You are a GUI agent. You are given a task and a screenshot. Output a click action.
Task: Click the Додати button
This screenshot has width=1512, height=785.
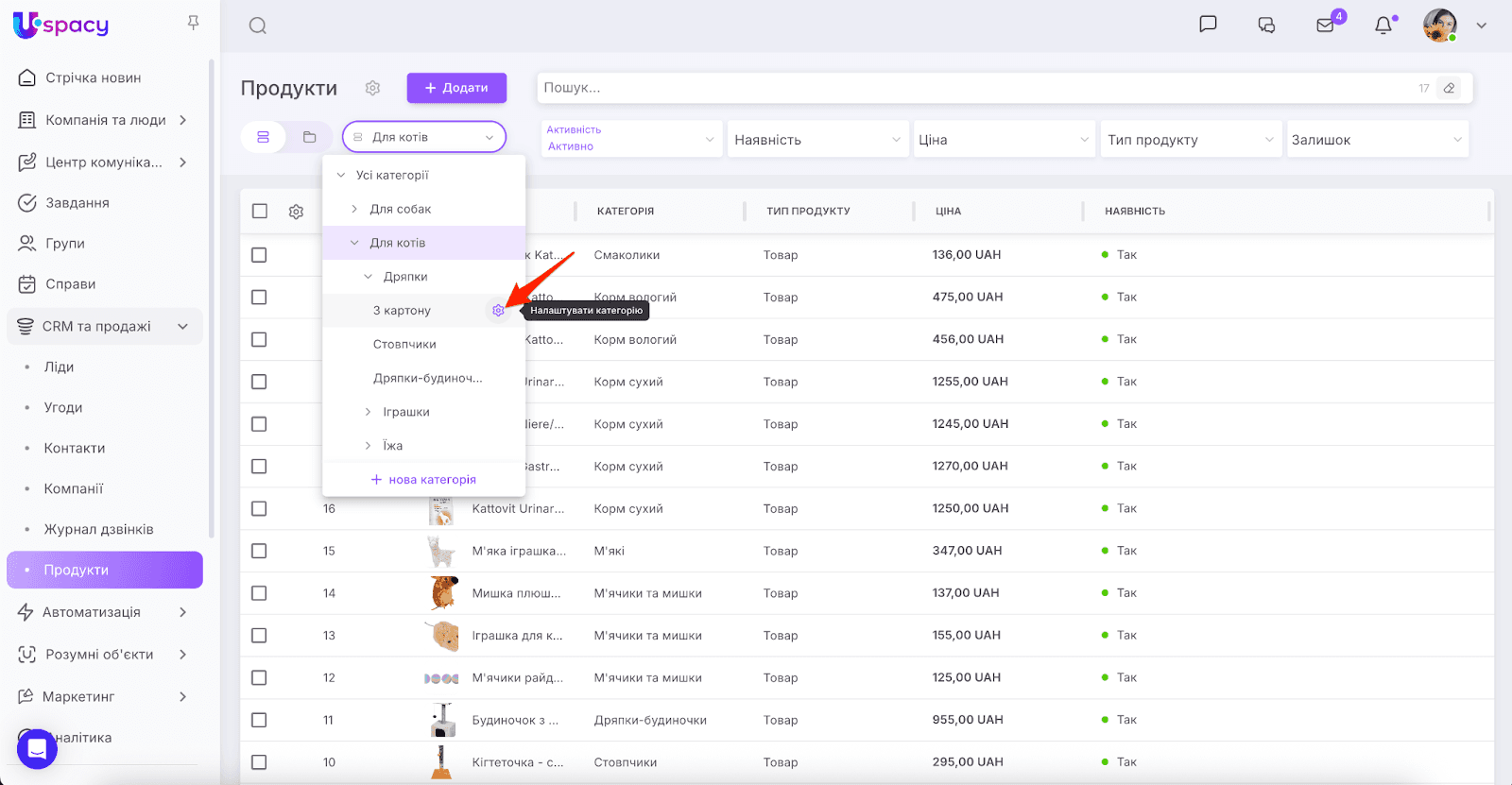click(456, 88)
